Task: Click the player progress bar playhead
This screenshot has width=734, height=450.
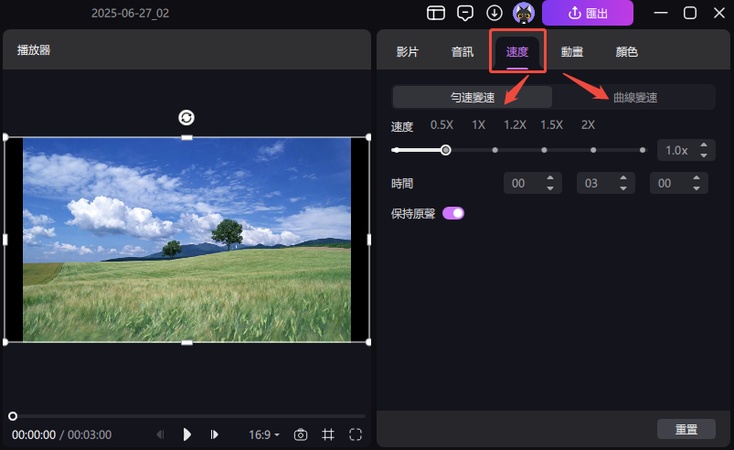Action: 13,416
